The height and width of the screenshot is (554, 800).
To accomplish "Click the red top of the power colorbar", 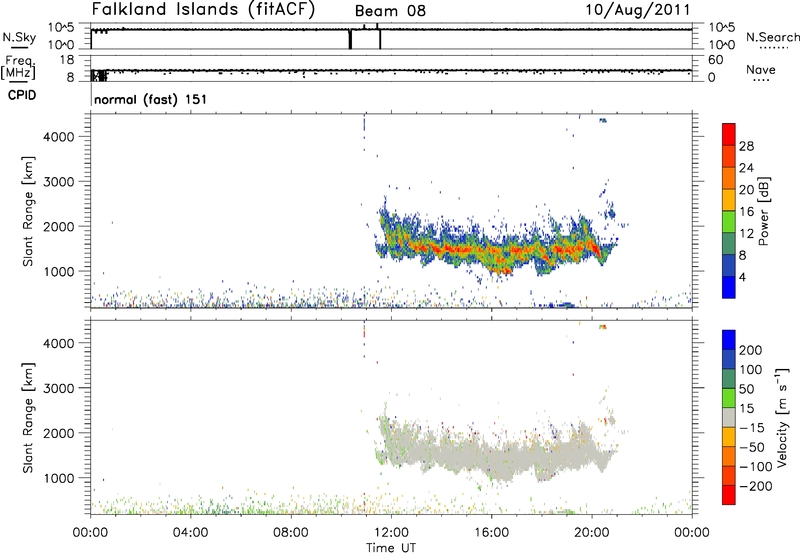I will tap(729, 134).
